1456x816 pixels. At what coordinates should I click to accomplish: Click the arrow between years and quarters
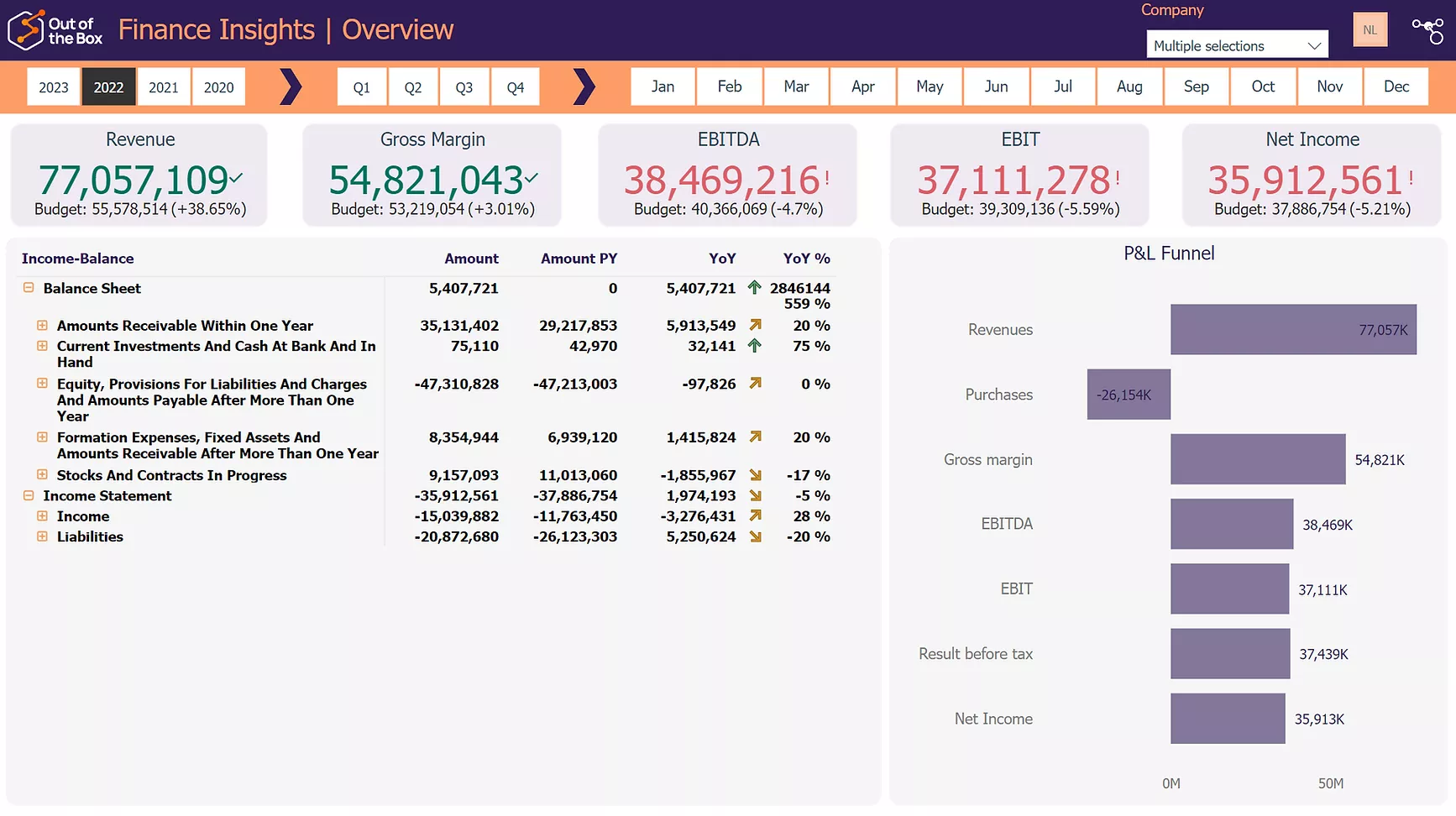tap(291, 86)
